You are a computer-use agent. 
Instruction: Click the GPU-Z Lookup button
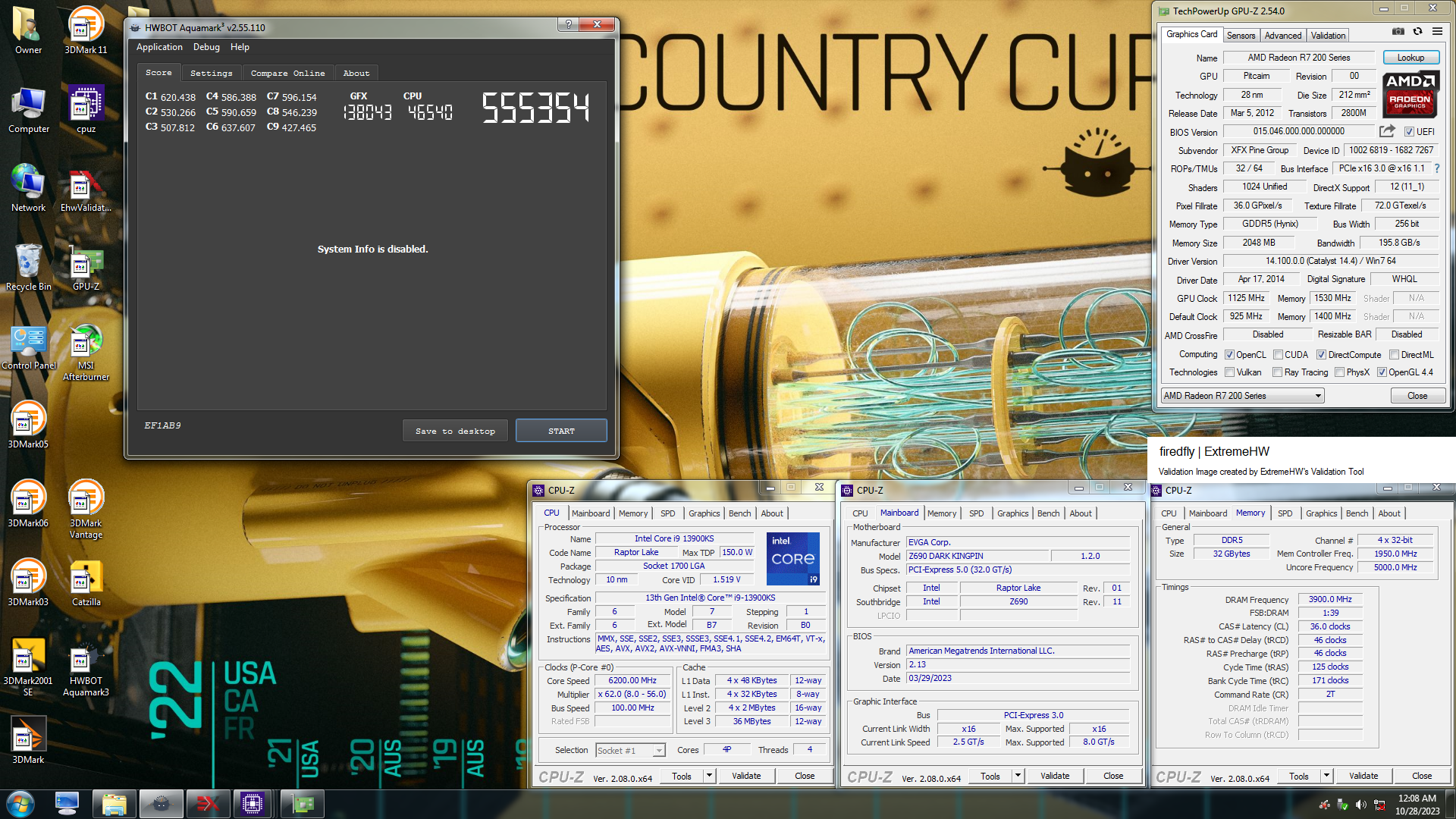coord(1410,58)
